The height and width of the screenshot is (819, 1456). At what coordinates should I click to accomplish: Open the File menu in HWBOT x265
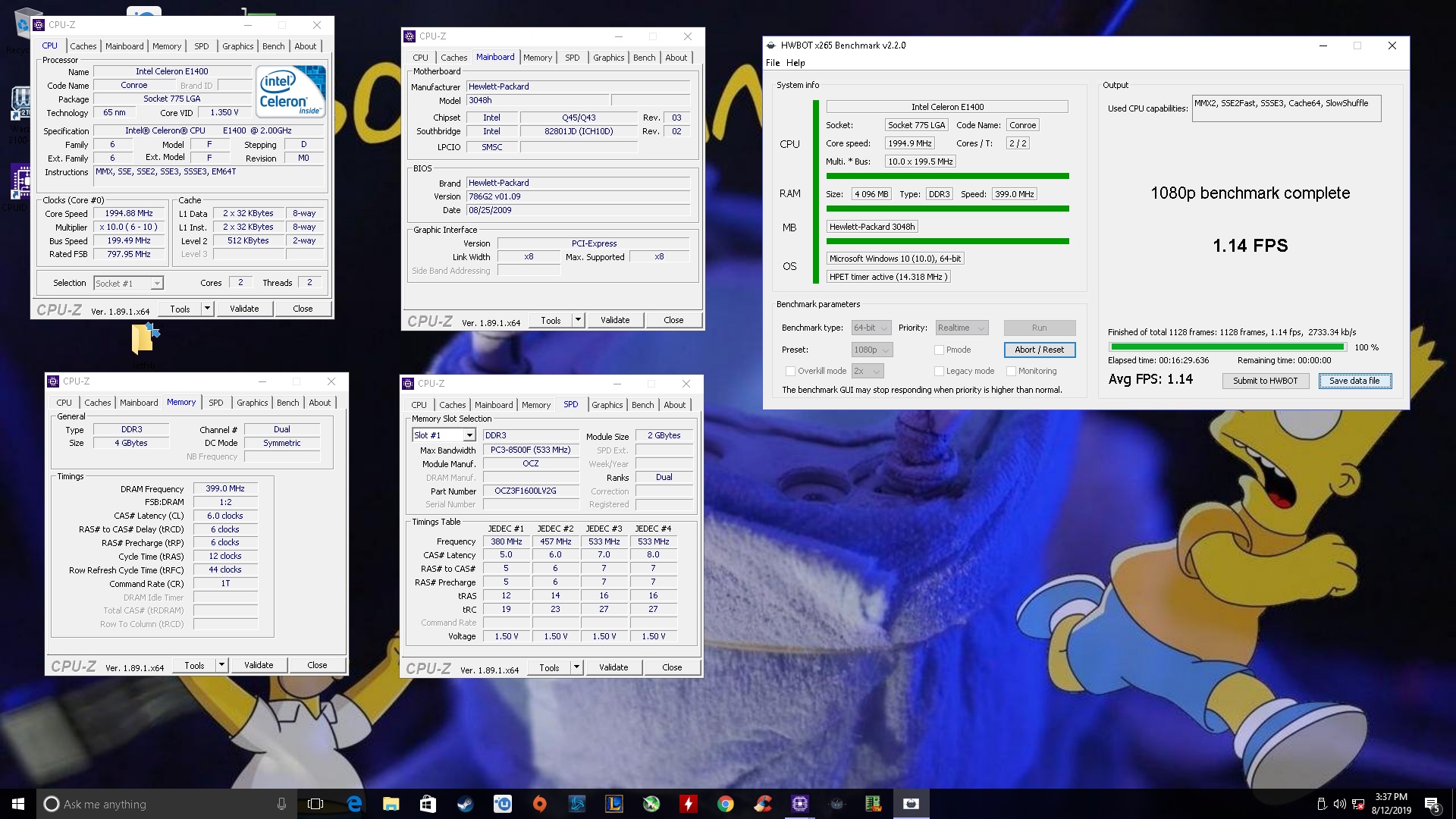[x=773, y=63]
